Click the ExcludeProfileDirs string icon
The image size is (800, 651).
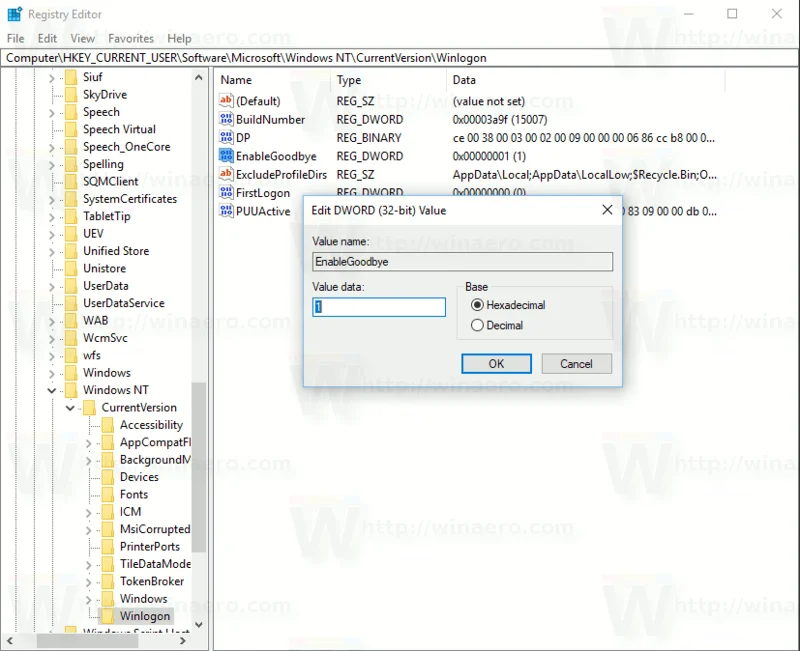226,174
